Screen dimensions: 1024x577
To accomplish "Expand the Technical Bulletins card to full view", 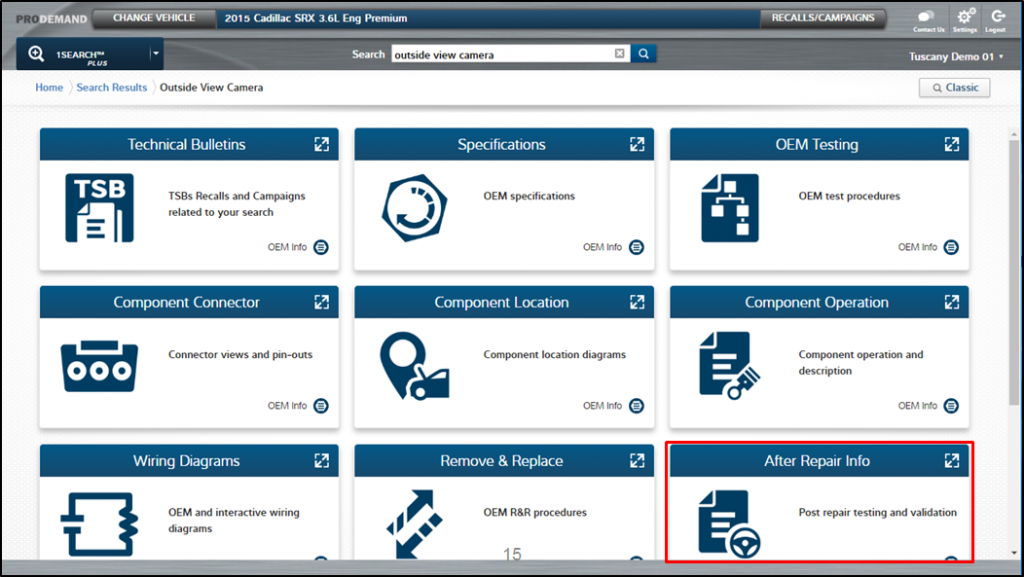I will (x=321, y=144).
